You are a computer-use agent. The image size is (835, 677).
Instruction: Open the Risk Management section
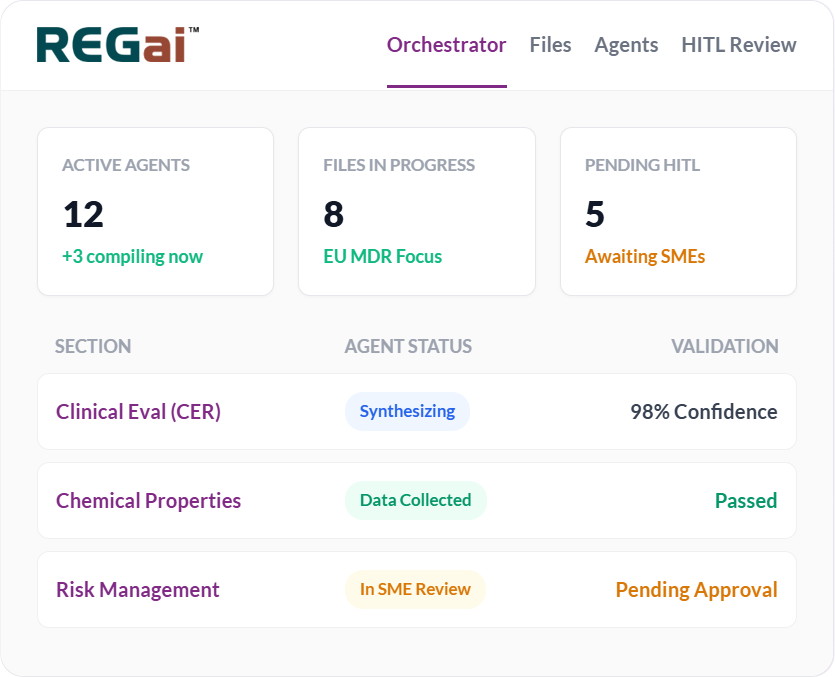(138, 589)
